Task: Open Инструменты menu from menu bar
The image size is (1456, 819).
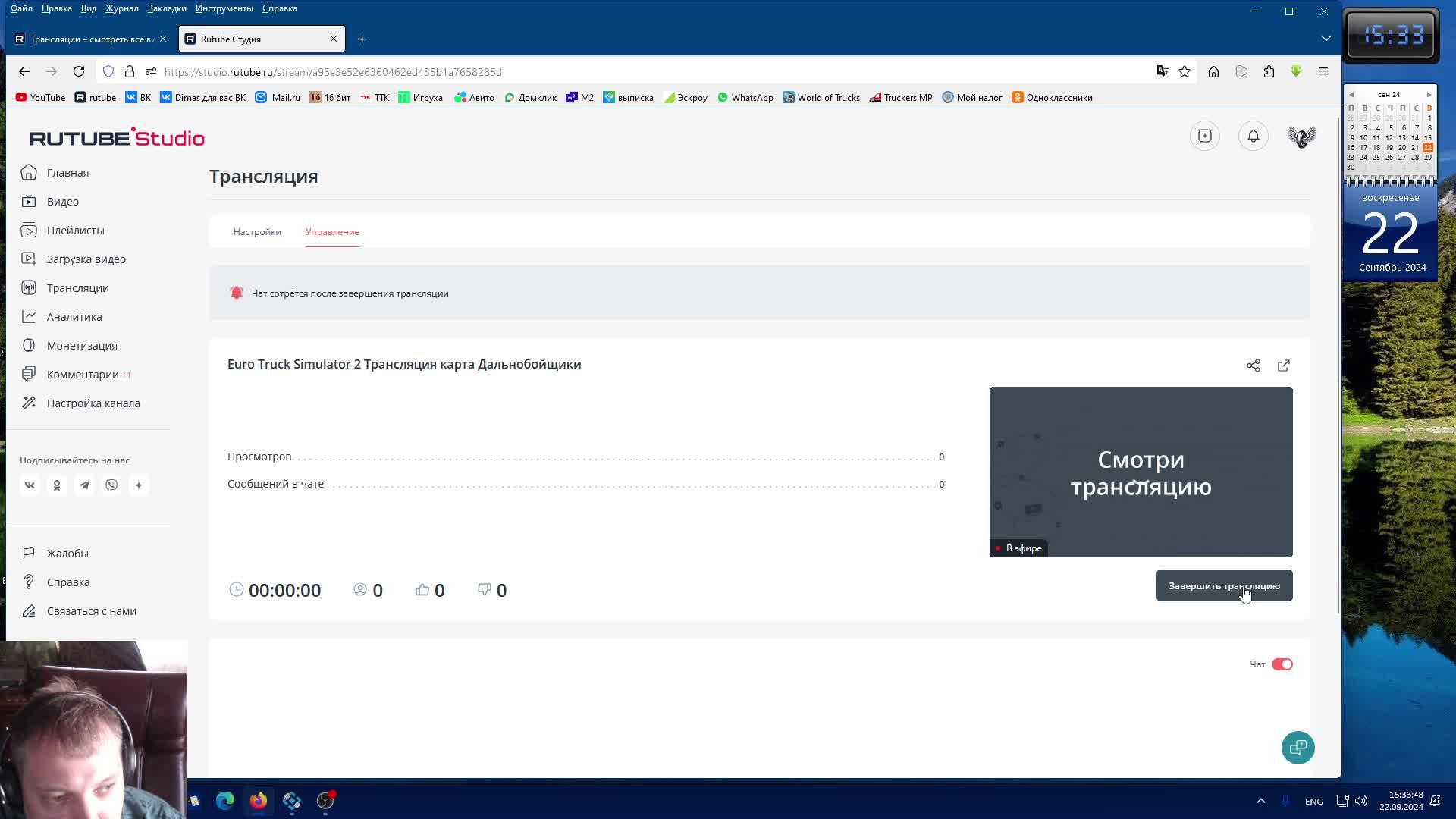Action: pos(224,8)
